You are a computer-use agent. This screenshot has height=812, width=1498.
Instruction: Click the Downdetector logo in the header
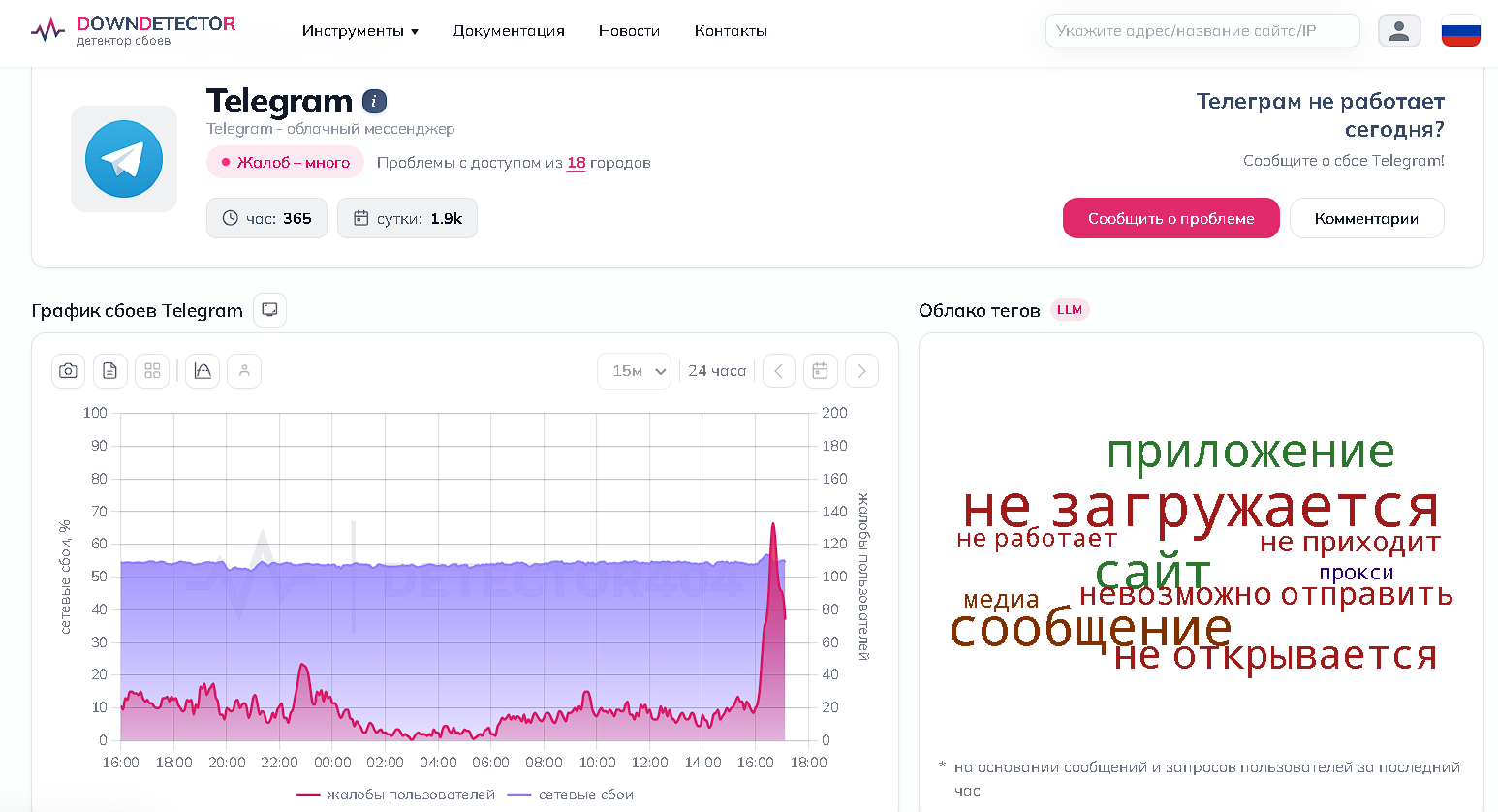pyautogui.click(x=133, y=30)
